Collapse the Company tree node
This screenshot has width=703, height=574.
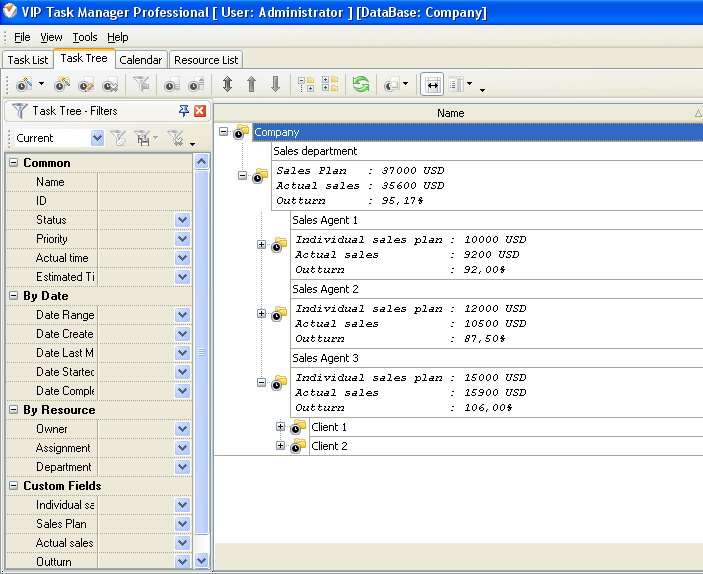223,131
